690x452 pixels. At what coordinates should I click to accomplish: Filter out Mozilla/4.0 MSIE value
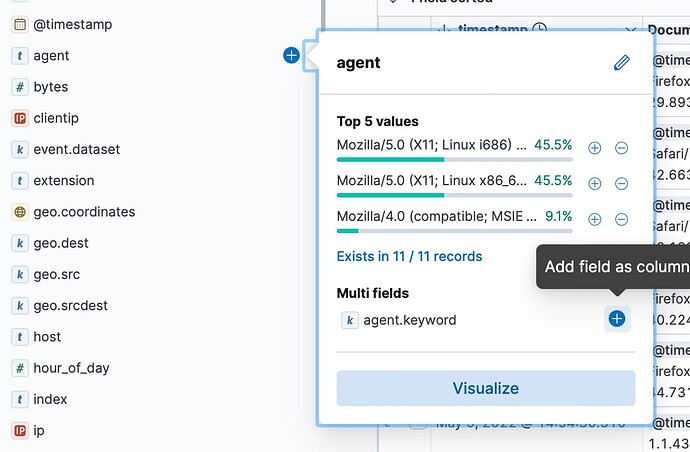click(x=621, y=219)
